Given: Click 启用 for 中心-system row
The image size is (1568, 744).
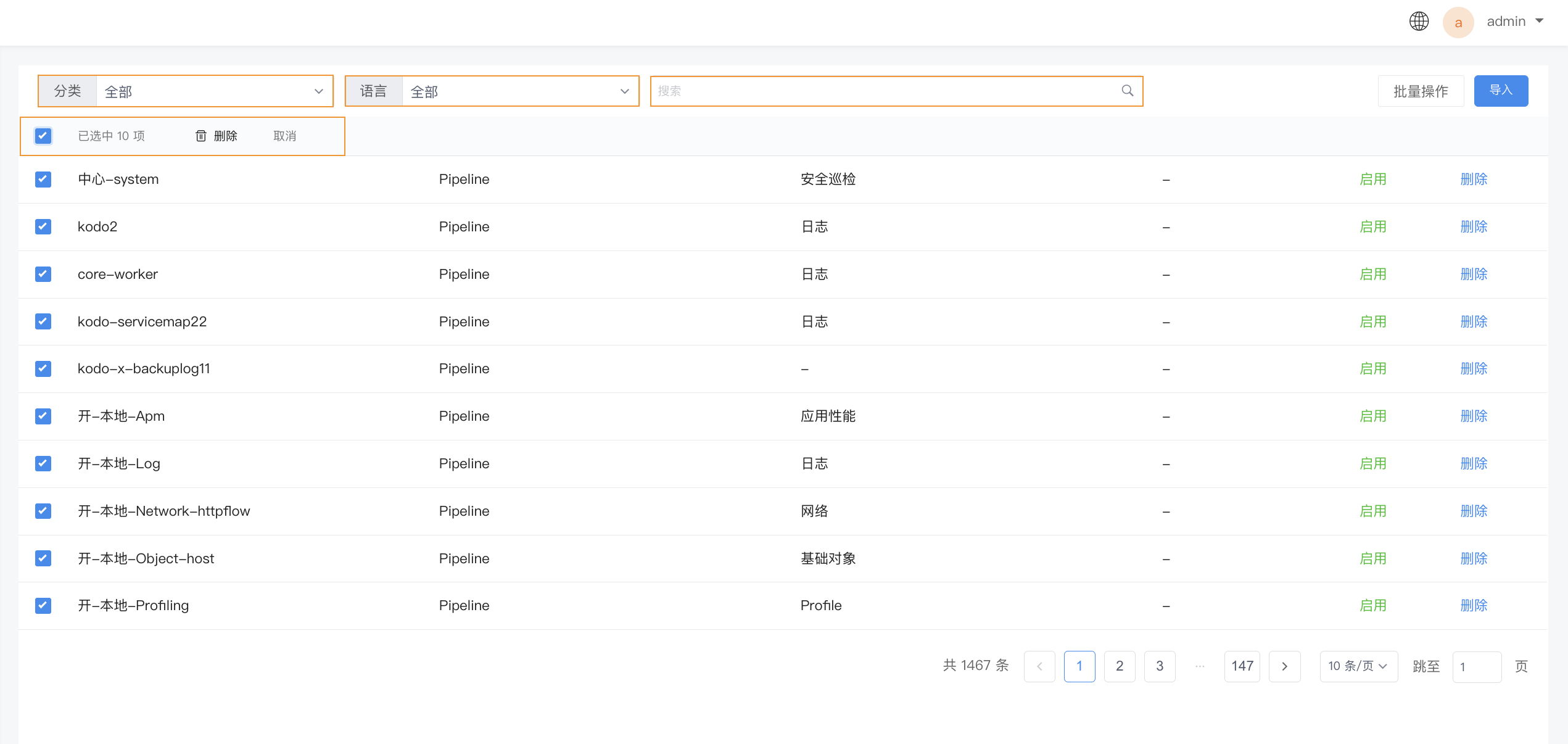Looking at the screenshot, I should click(x=1373, y=180).
